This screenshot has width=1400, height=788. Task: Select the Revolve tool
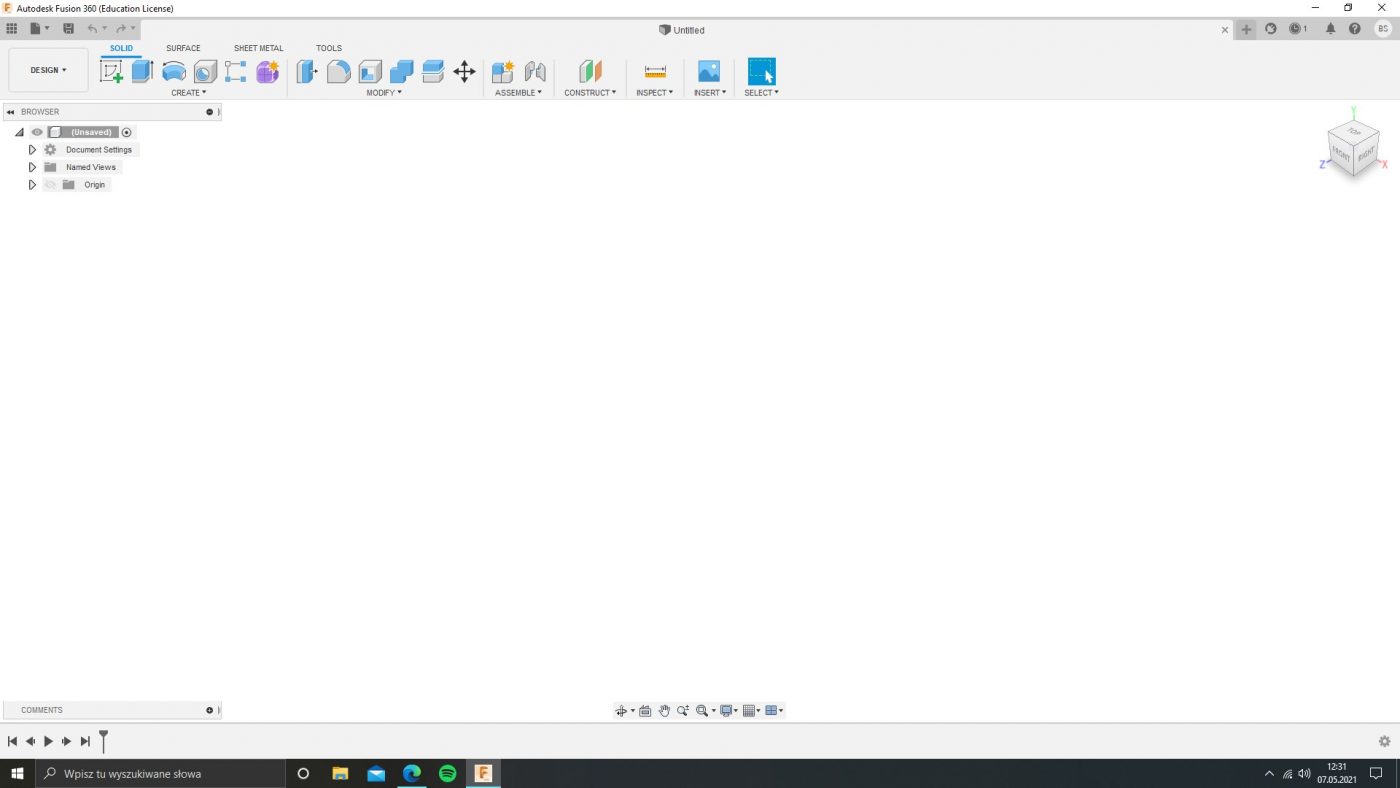tap(174, 72)
